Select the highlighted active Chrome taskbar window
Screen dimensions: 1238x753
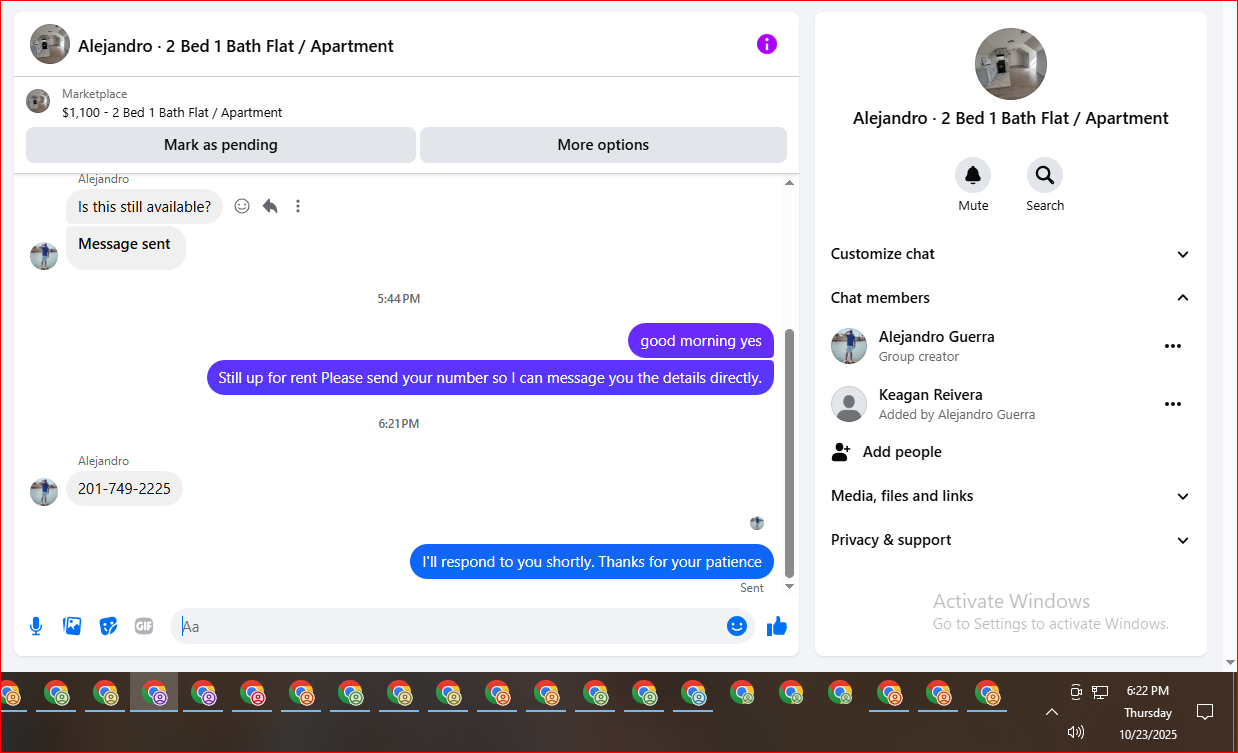[154, 692]
